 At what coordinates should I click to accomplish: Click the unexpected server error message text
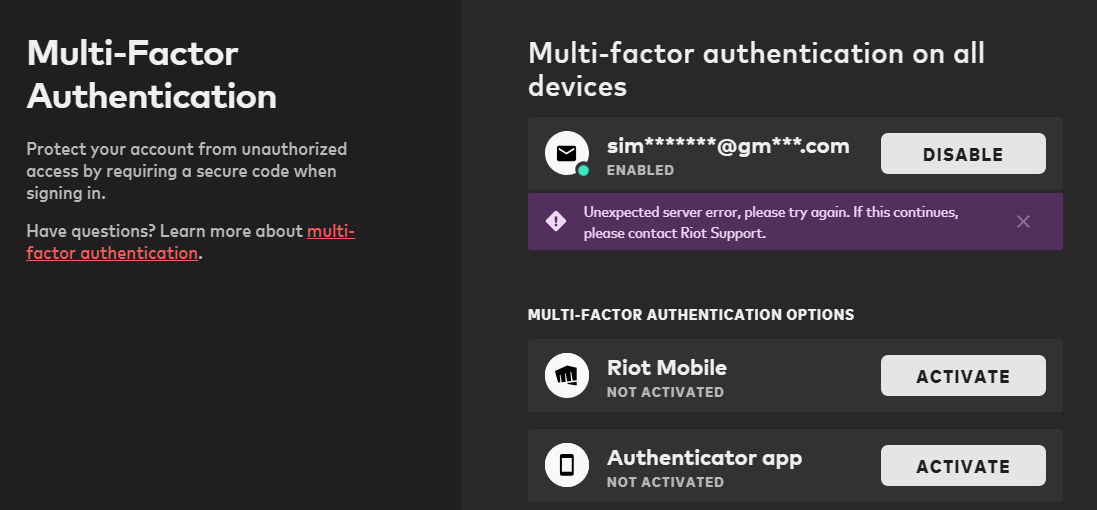pyautogui.click(x=771, y=222)
